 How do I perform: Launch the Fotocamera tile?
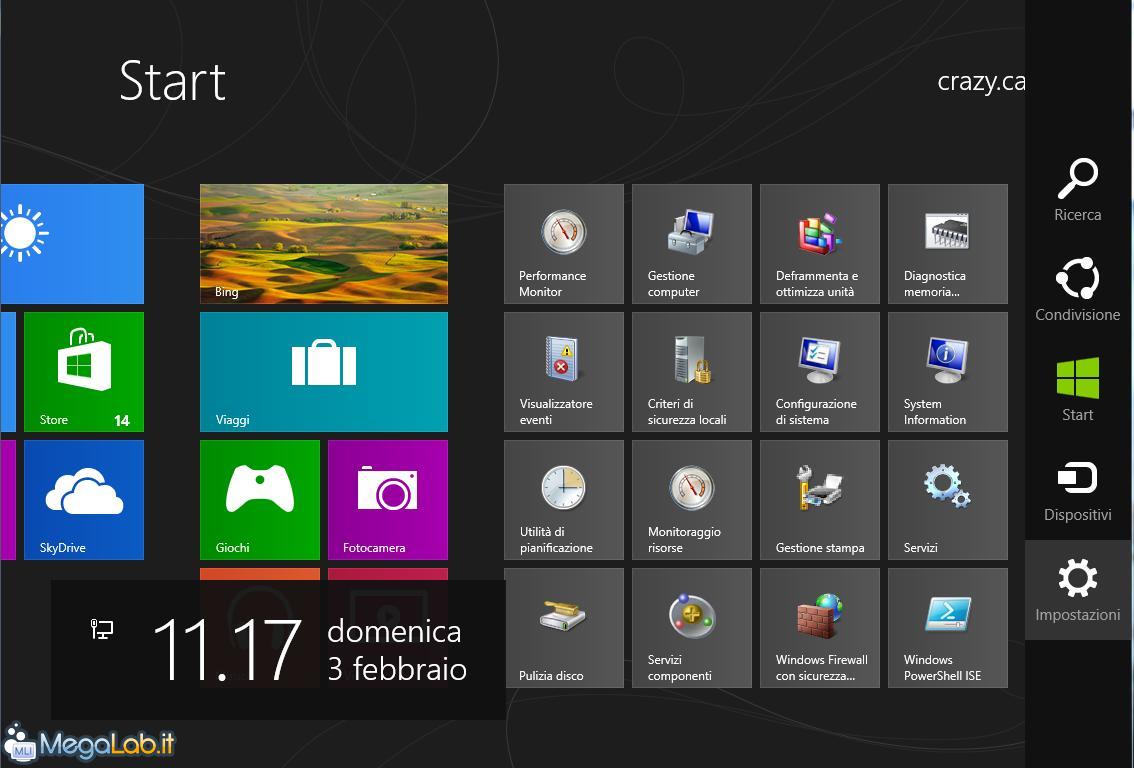click(x=388, y=500)
